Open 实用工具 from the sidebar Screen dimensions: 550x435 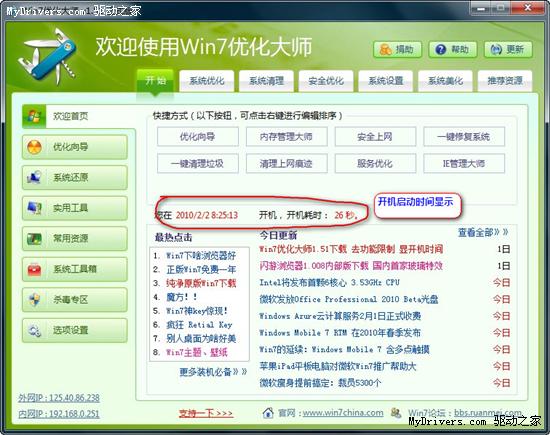click(75, 208)
